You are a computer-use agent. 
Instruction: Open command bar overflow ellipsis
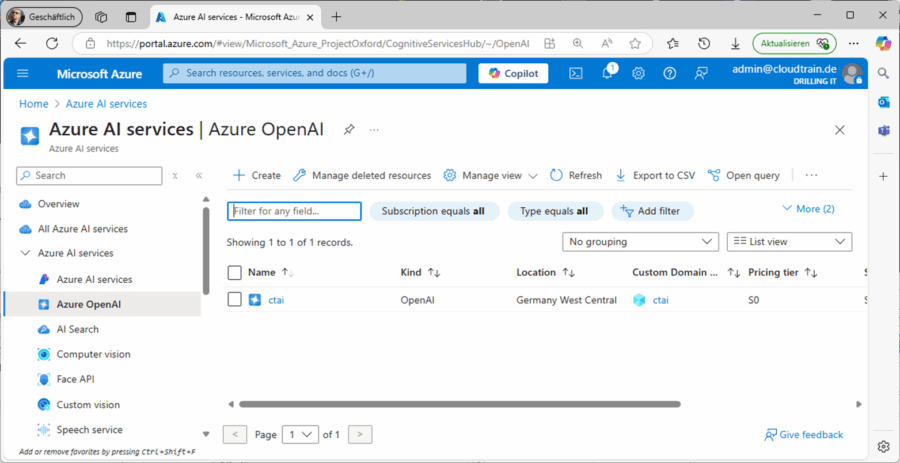811,176
